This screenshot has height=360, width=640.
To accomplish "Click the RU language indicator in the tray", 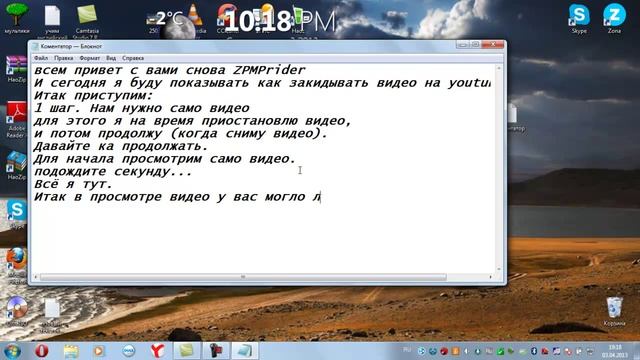I will click(407, 350).
